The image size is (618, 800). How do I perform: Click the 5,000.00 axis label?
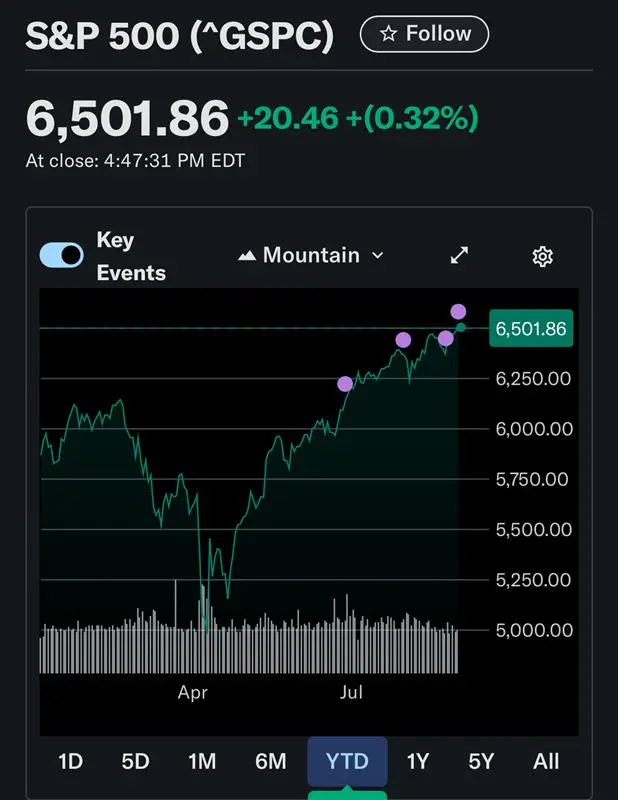click(x=534, y=630)
